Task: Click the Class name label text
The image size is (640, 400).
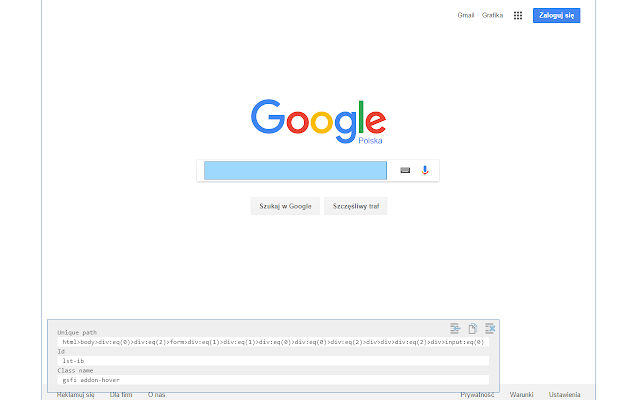Action: click(76, 371)
